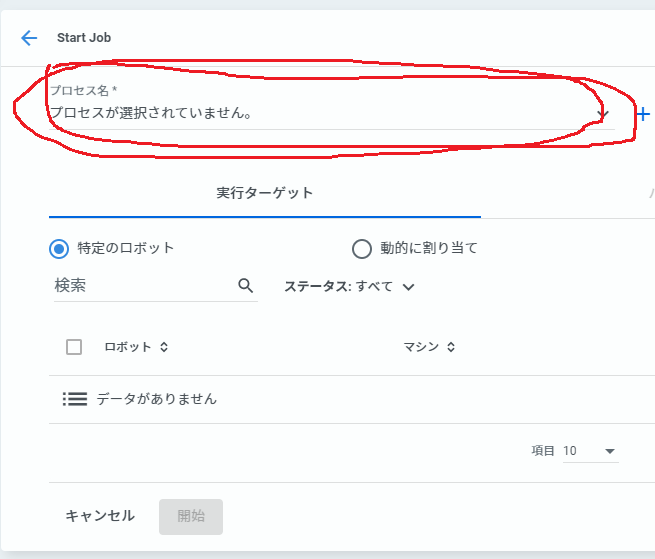
Task: Click the blue plus icon beside process field
Action: (x=643, y=114)
